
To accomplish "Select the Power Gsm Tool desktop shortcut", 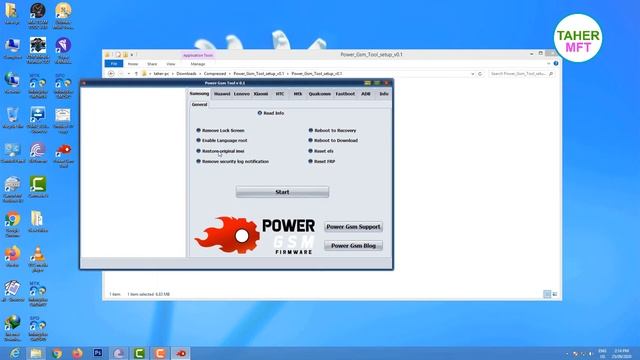I will 63,156.
